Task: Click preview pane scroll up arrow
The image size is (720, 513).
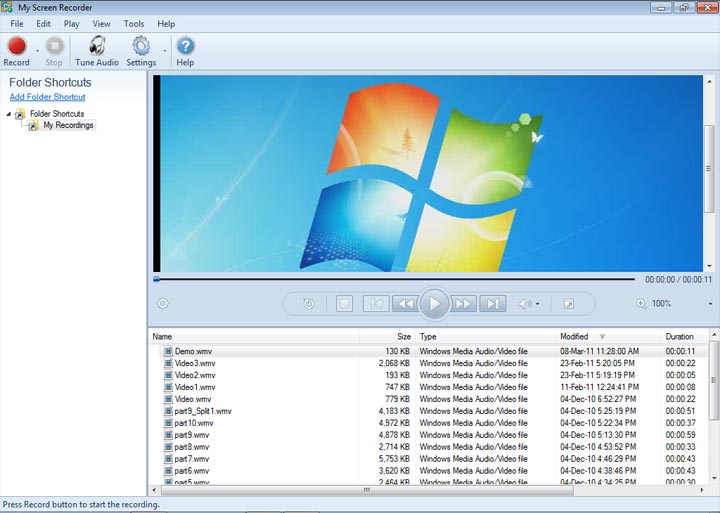Action: coord(710,81)
